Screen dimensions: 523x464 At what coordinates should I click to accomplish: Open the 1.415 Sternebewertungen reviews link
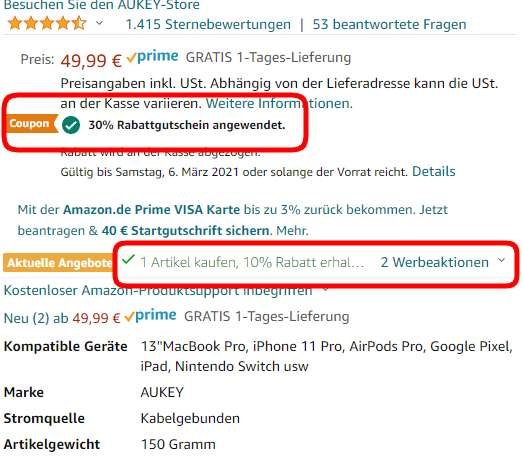point(208,24)
